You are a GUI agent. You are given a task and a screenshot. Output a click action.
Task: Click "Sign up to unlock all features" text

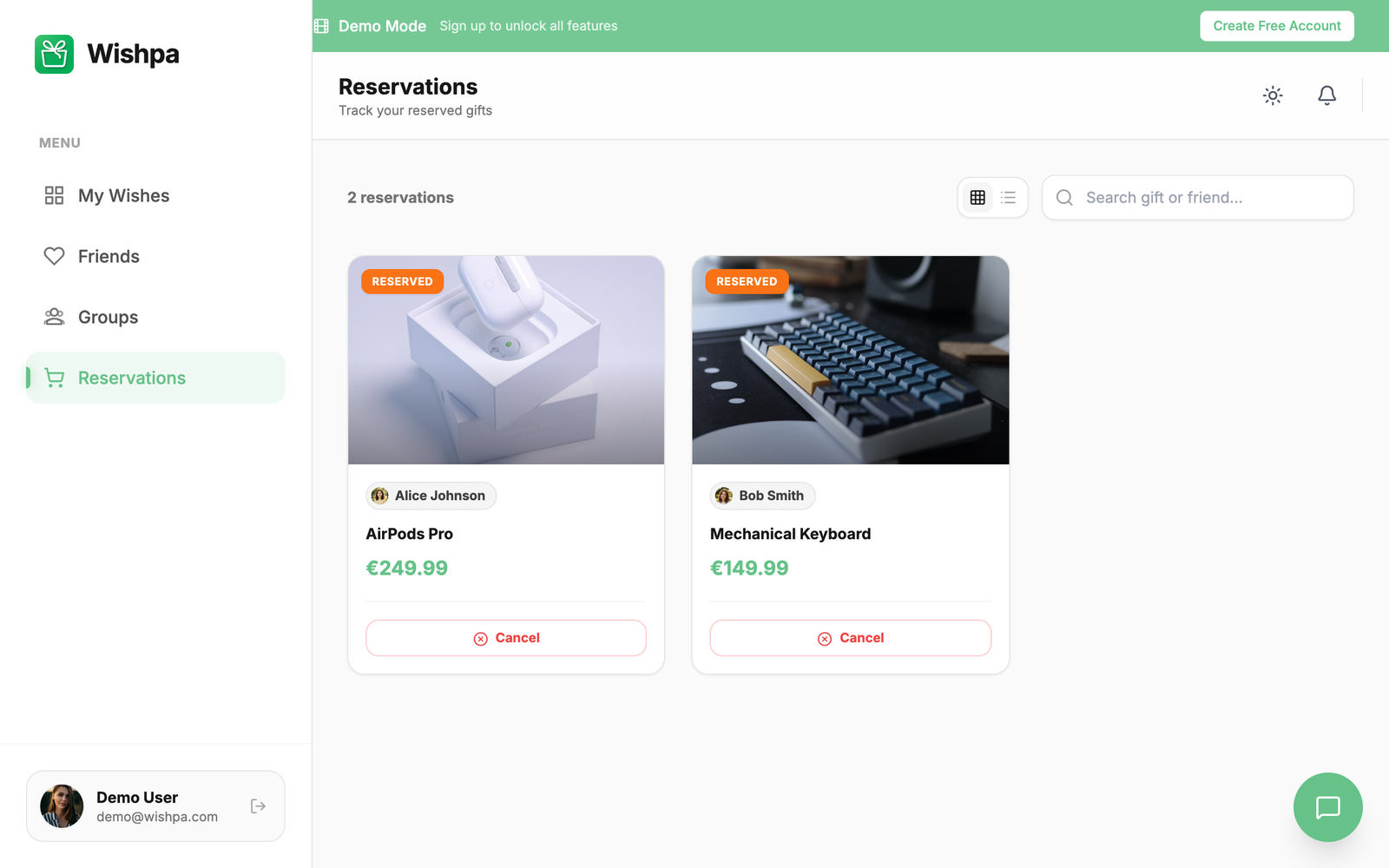click(x=529, y=26)
